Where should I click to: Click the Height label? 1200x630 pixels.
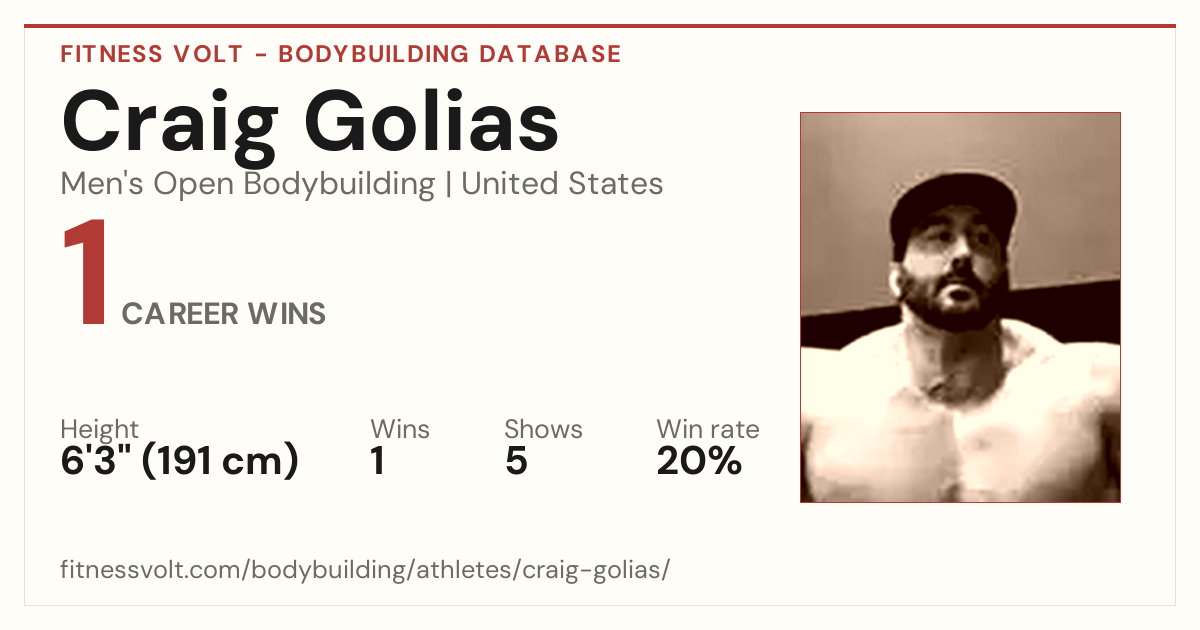pos(100,430)
